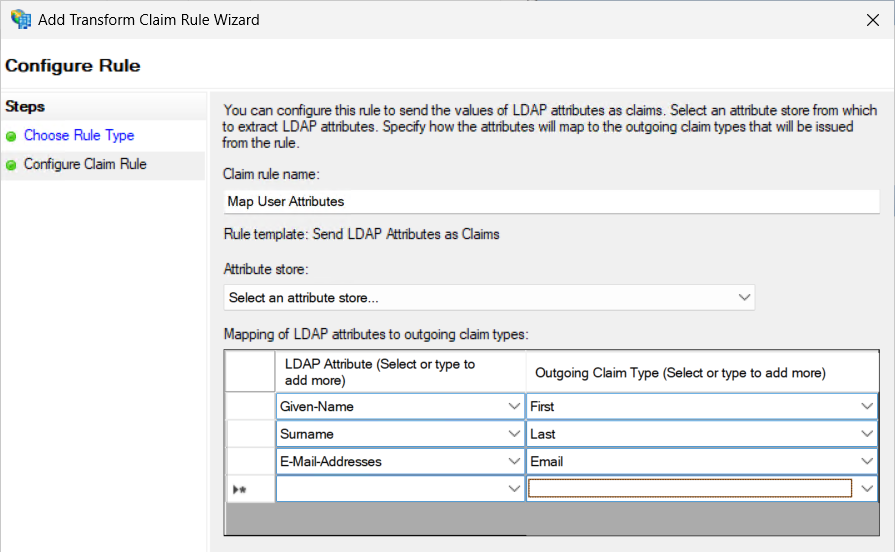This screenshot has width=895, height=552.
Task: Select the Configure Claim Rule step
Action: 85,164
